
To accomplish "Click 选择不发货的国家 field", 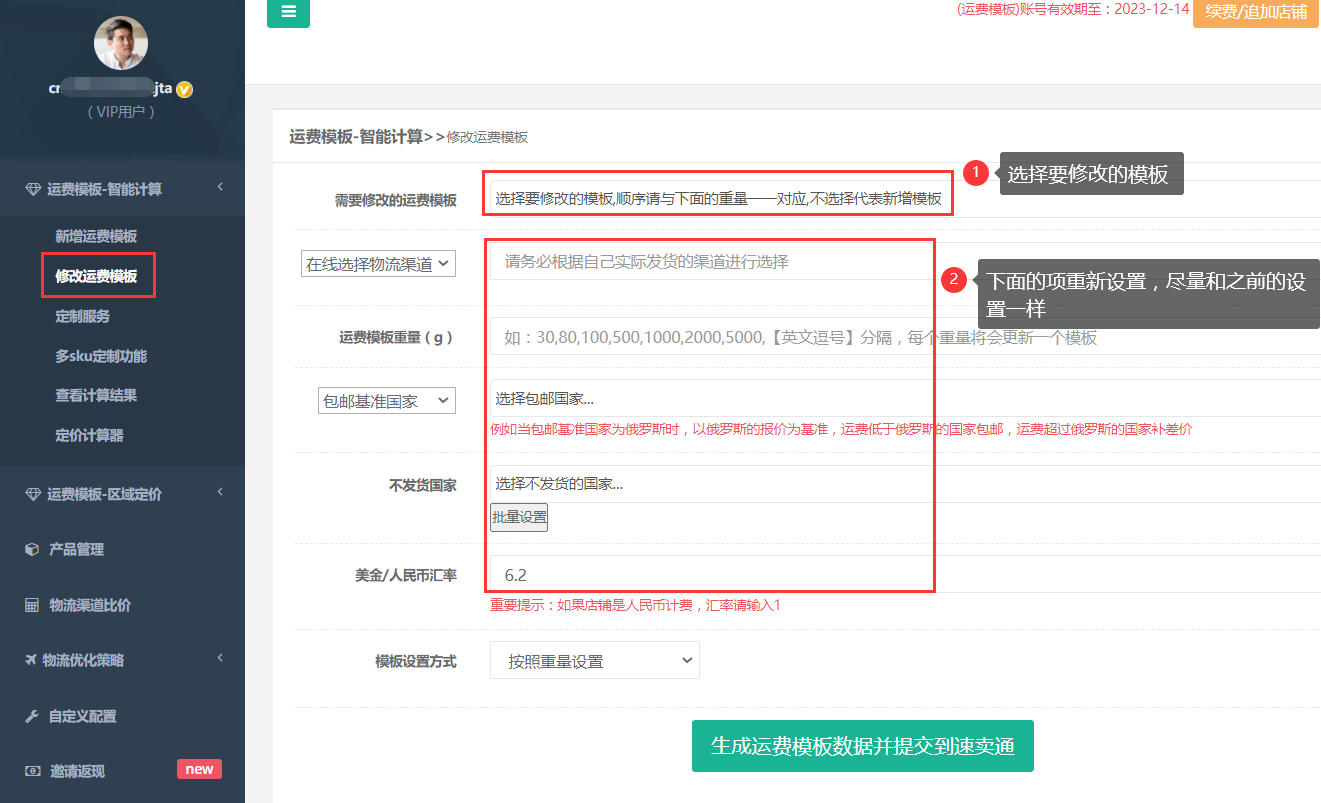I will pos(905,484).
